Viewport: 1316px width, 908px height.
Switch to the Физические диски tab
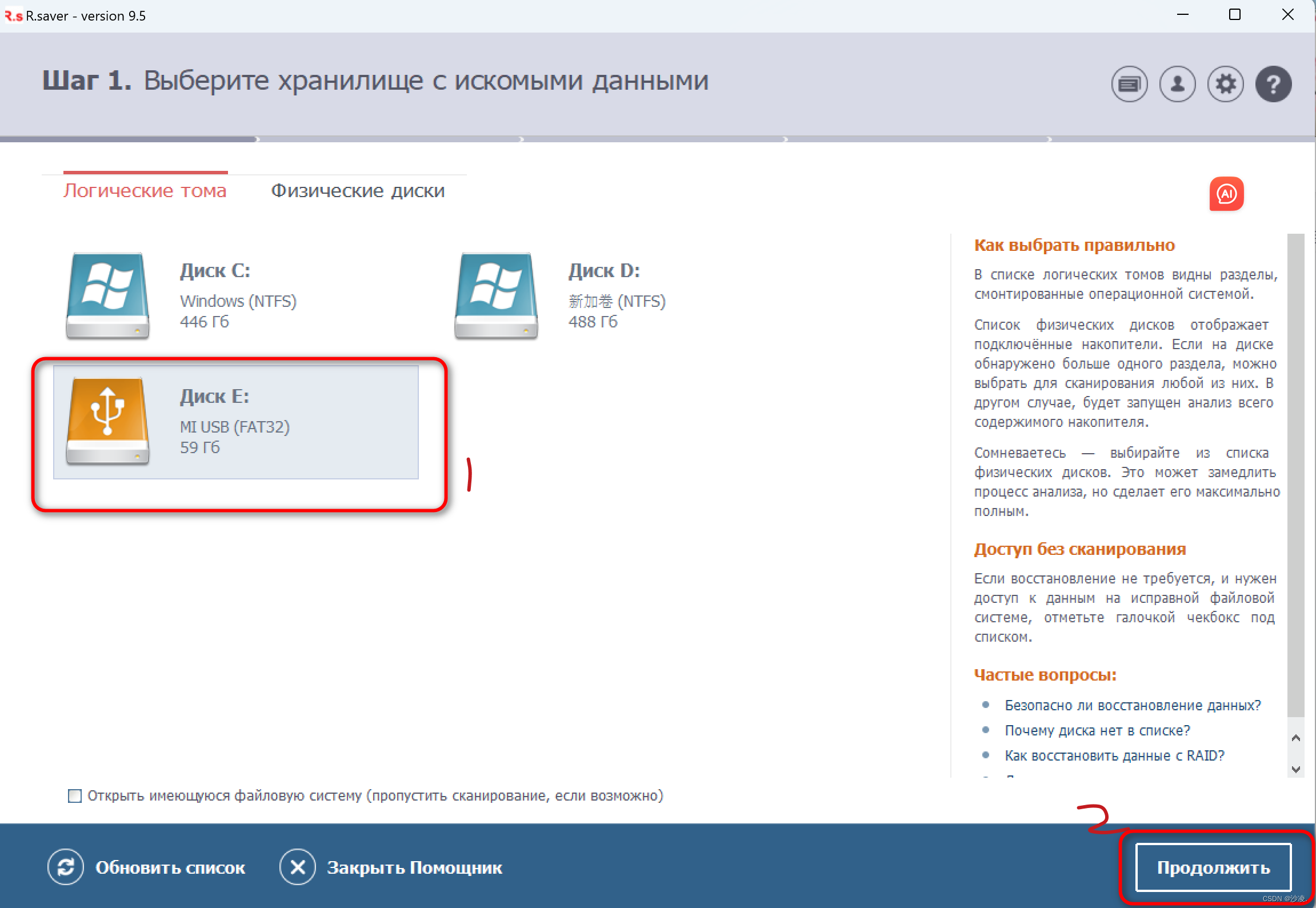point(358,191)
